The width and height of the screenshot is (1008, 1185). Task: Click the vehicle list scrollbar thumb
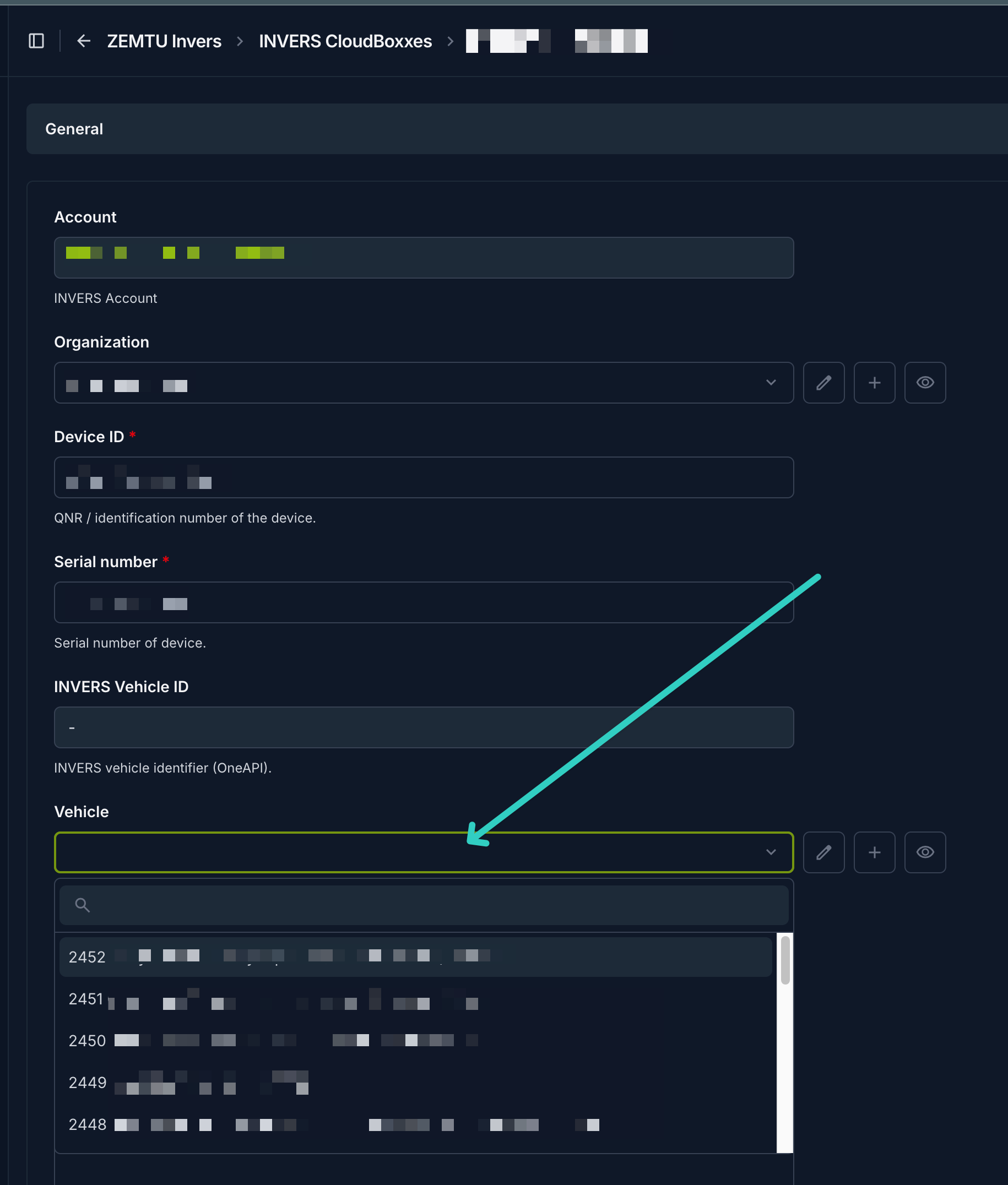785,960
